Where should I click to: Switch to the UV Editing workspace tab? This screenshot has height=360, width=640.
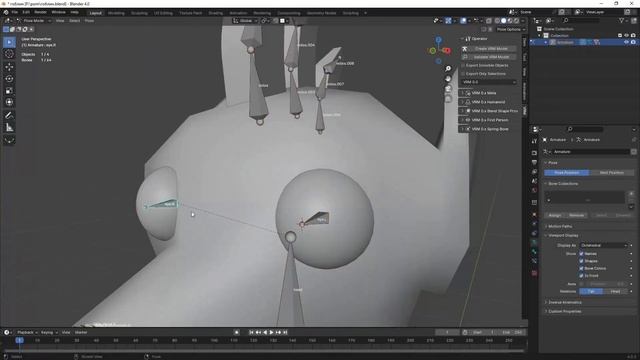(x=163, y=13)
